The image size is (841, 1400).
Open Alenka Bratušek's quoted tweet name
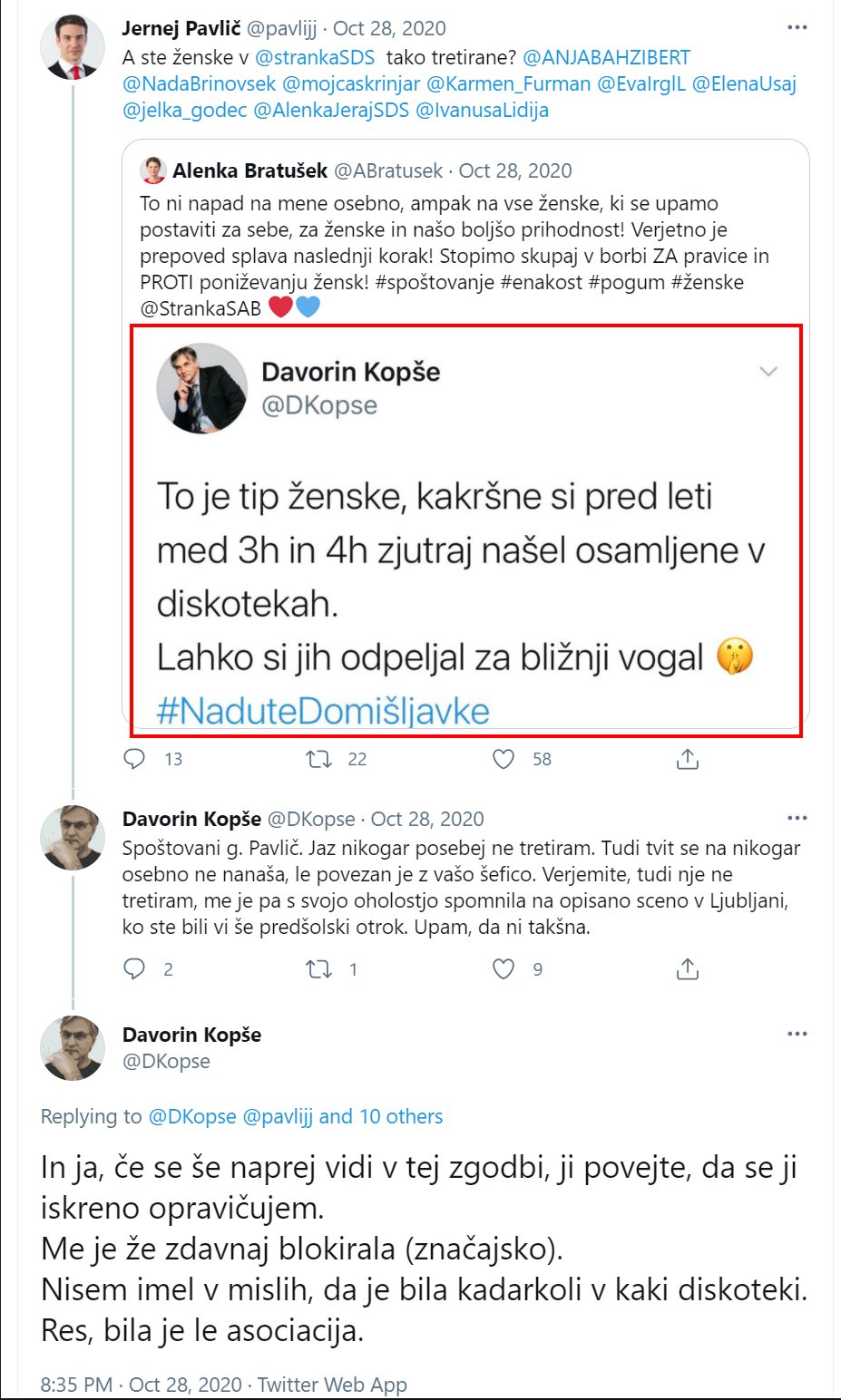click(x=249, y=170)
